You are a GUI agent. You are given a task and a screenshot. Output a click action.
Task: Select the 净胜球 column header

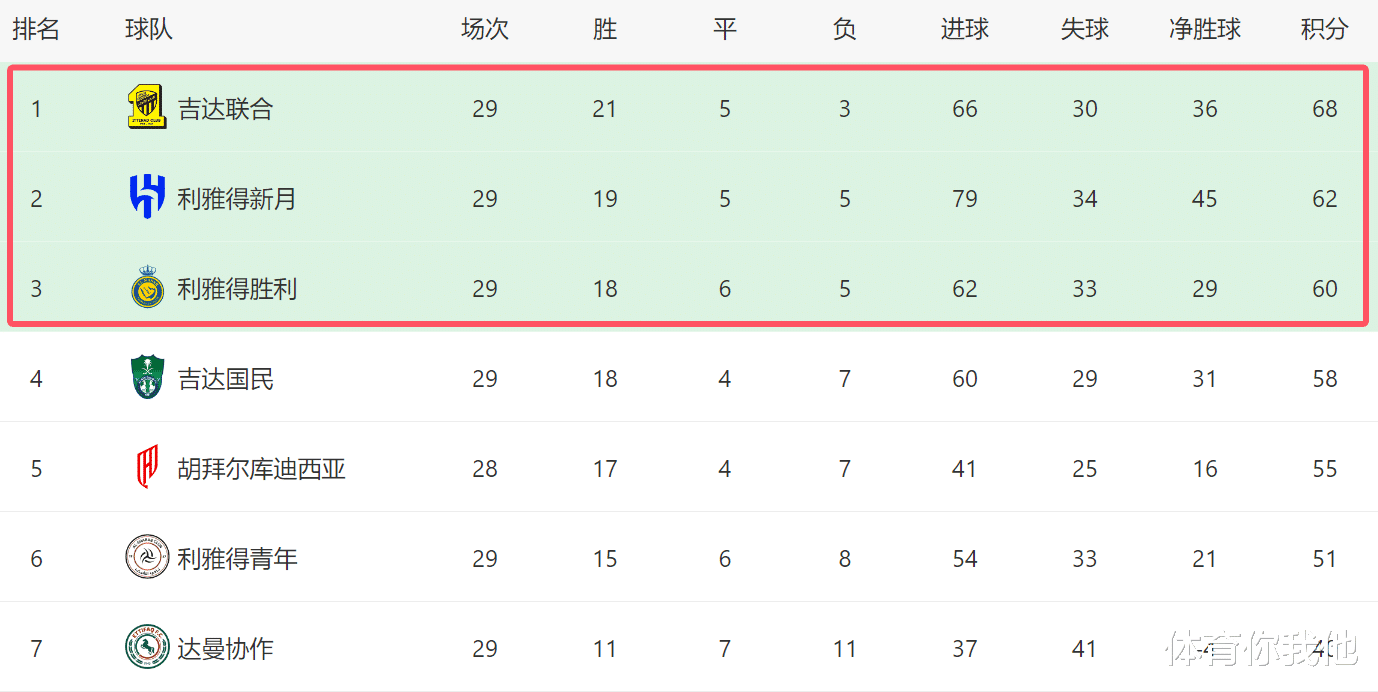[1205, 30]
